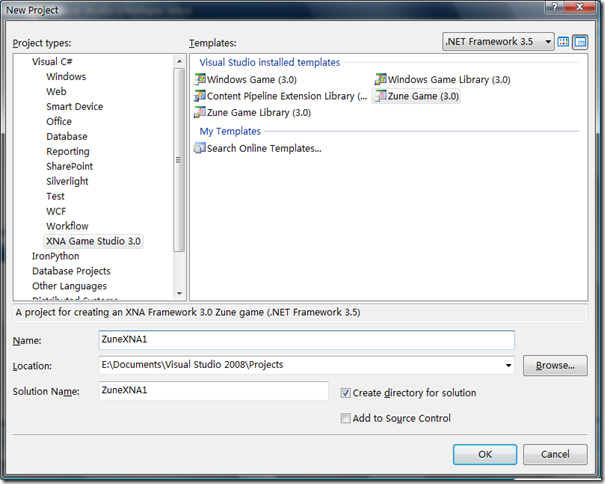Switch templates view to small icons
The width and height of the screenshot is (605, 484).
pyautogui.click(x=580, y=42)
